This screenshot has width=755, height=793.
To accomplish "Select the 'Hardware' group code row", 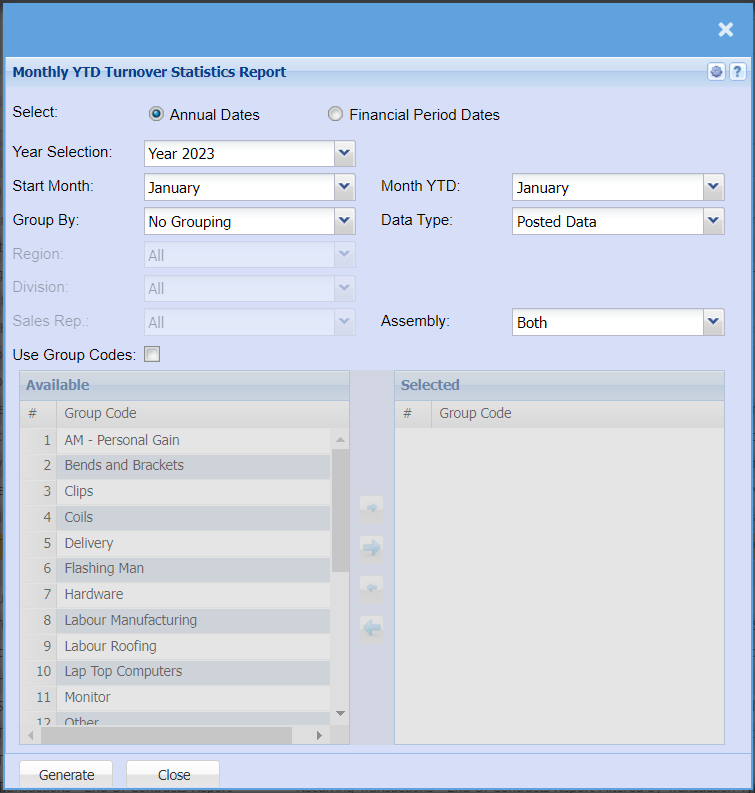I will pyautogui.click(x=175, y=595).
